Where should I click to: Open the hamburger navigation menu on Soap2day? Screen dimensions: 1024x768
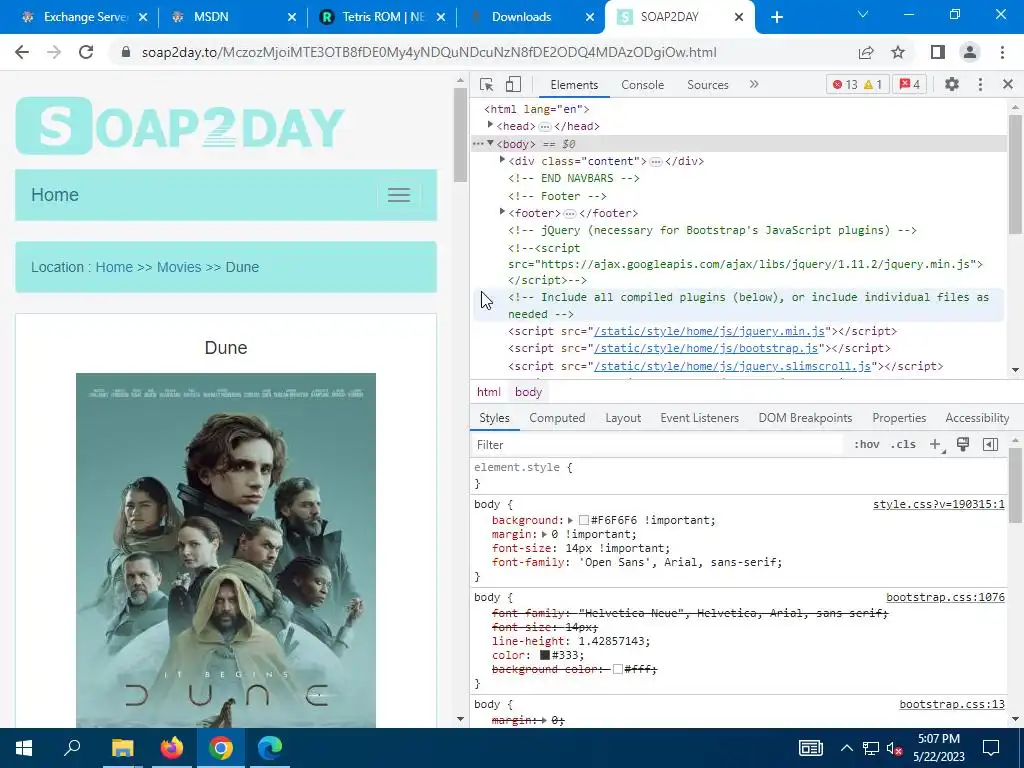pos(398,195)
